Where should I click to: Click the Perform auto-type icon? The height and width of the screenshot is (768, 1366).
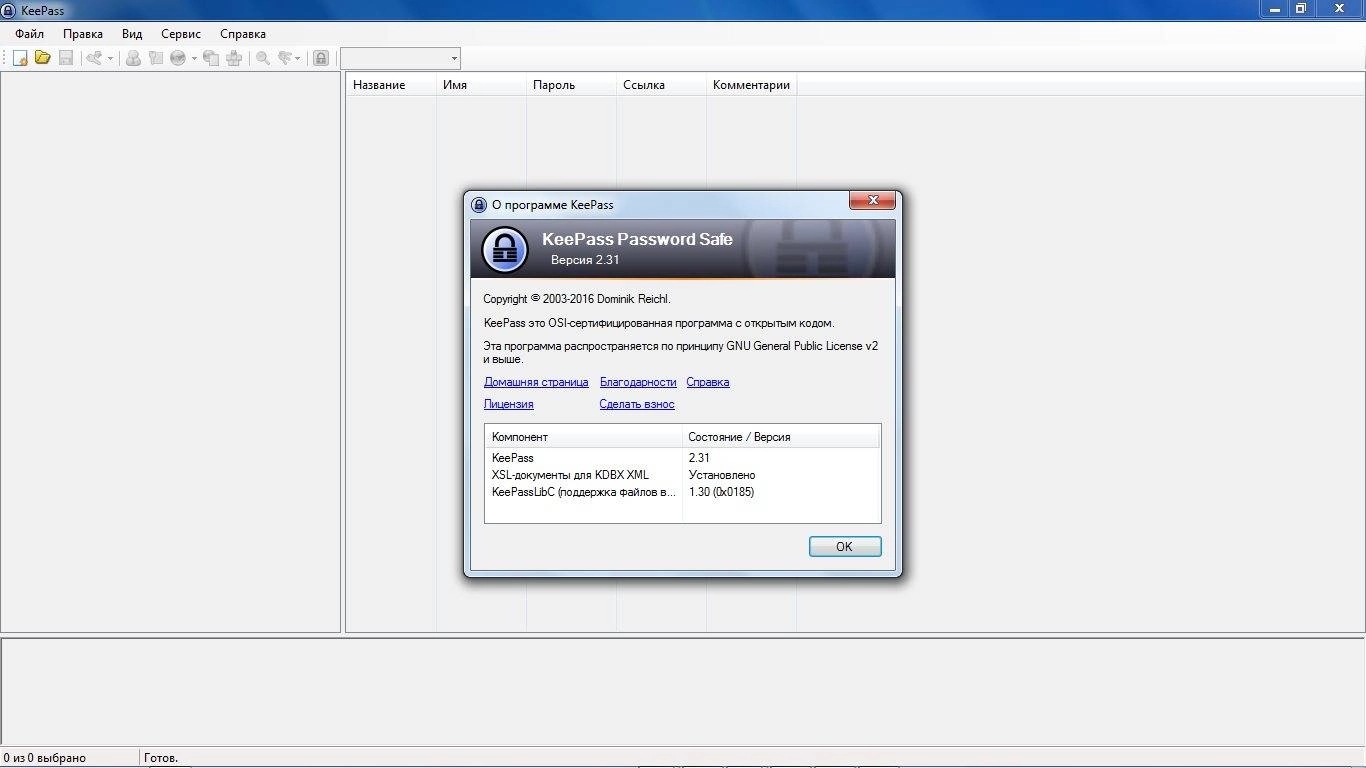tap(234, 58)
